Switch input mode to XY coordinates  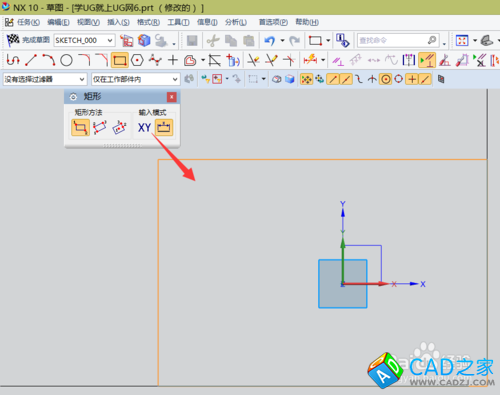click(x=144, y=127)
